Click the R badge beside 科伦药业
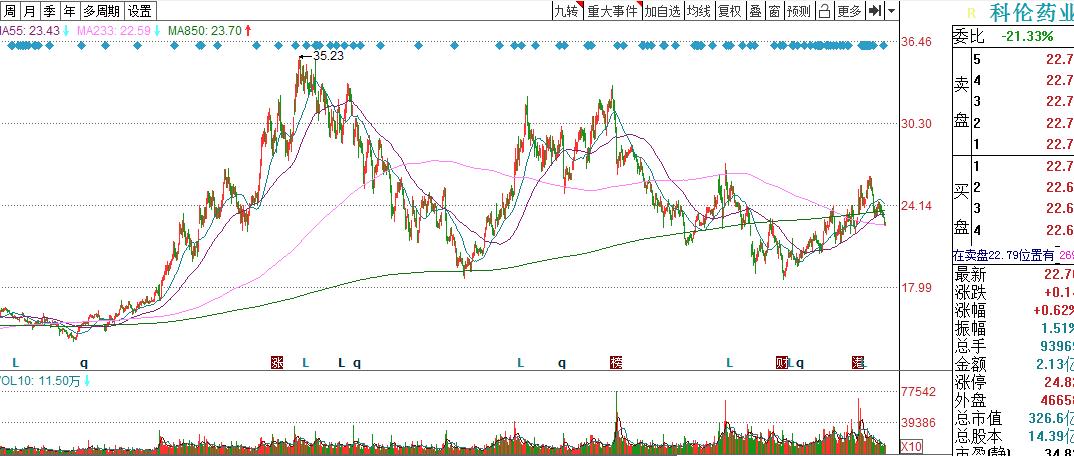The height and width of the screenshot is (456, 1074). [970, 13]
